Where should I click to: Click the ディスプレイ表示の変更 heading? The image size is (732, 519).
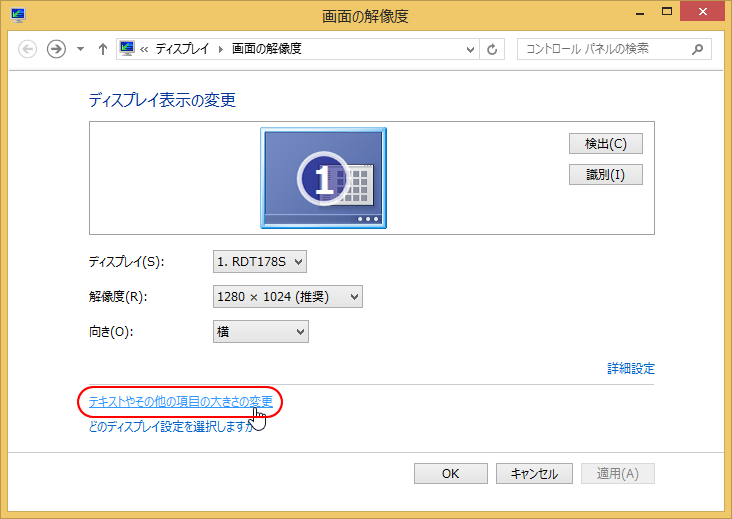tap(162, 100)
